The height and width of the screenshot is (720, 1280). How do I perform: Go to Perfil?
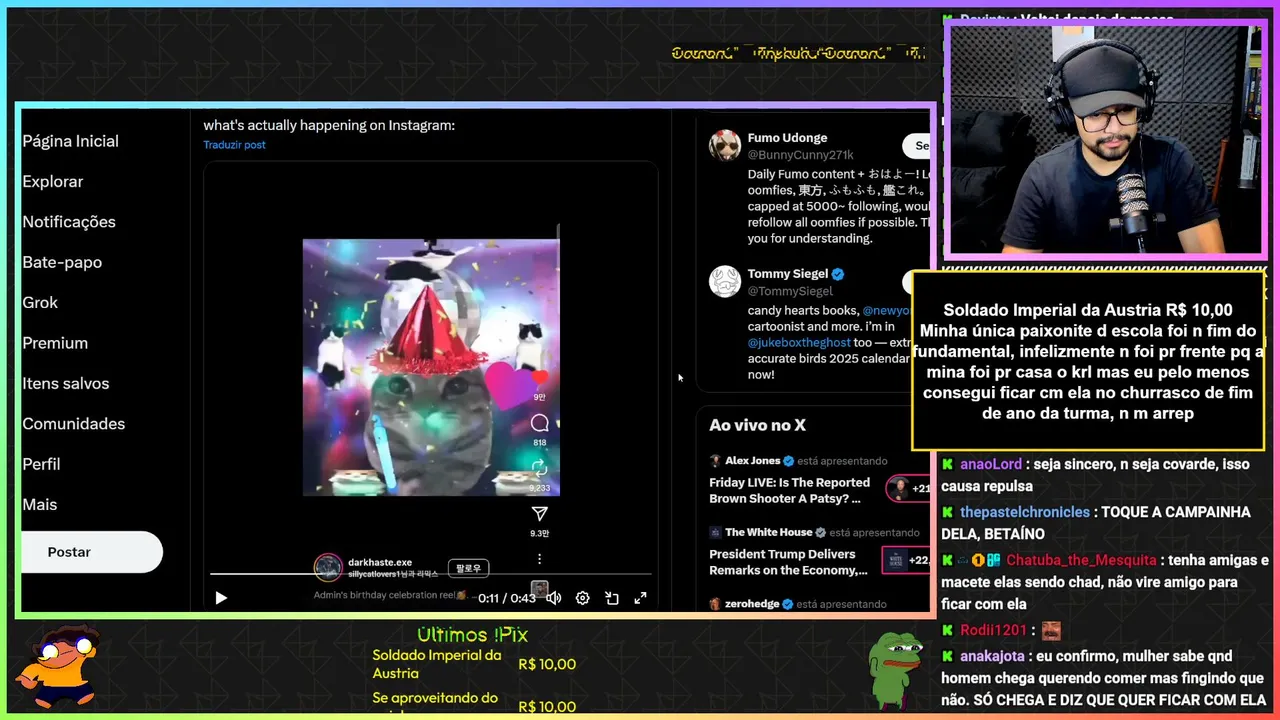pyautogui.click(x=41, y=464)
